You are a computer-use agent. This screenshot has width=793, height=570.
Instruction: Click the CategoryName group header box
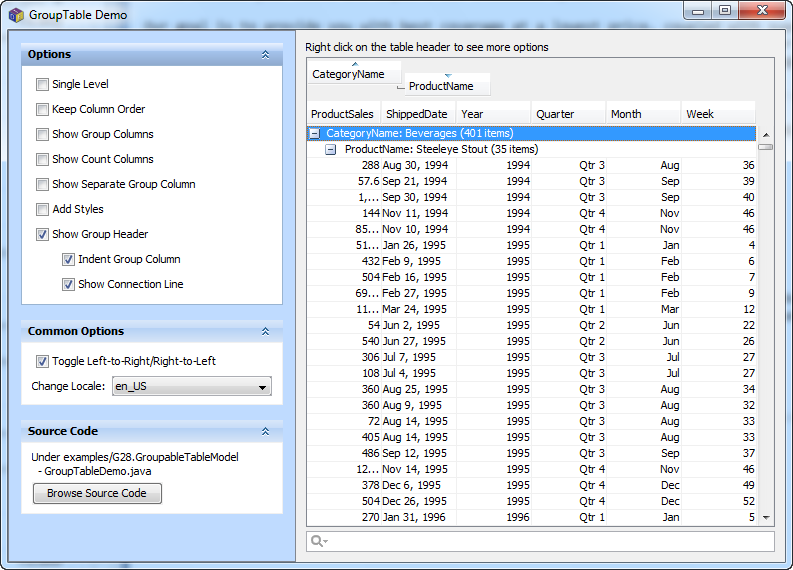[355, 74]
